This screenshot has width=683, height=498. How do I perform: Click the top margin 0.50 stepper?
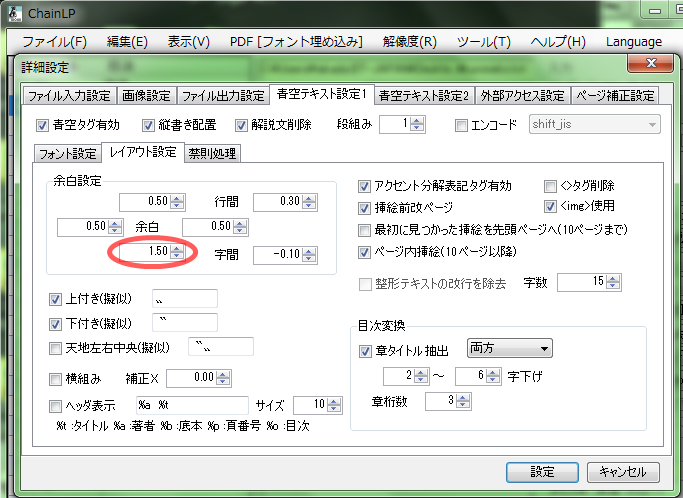tap(177, 202)
